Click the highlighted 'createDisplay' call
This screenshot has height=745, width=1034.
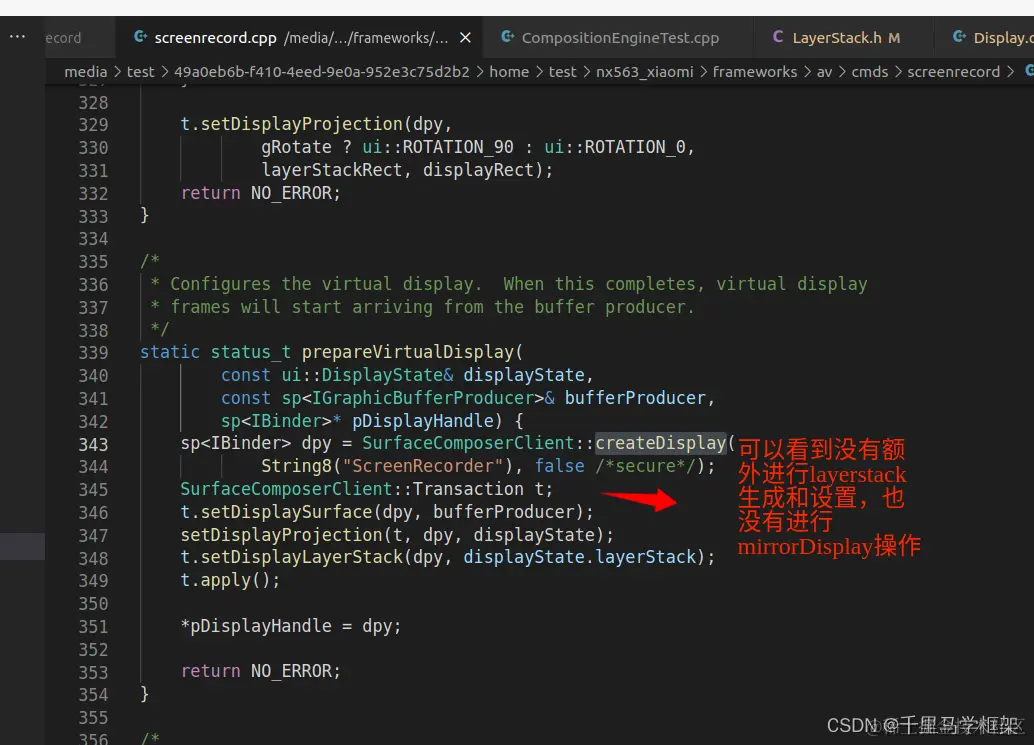pos(661,443)
